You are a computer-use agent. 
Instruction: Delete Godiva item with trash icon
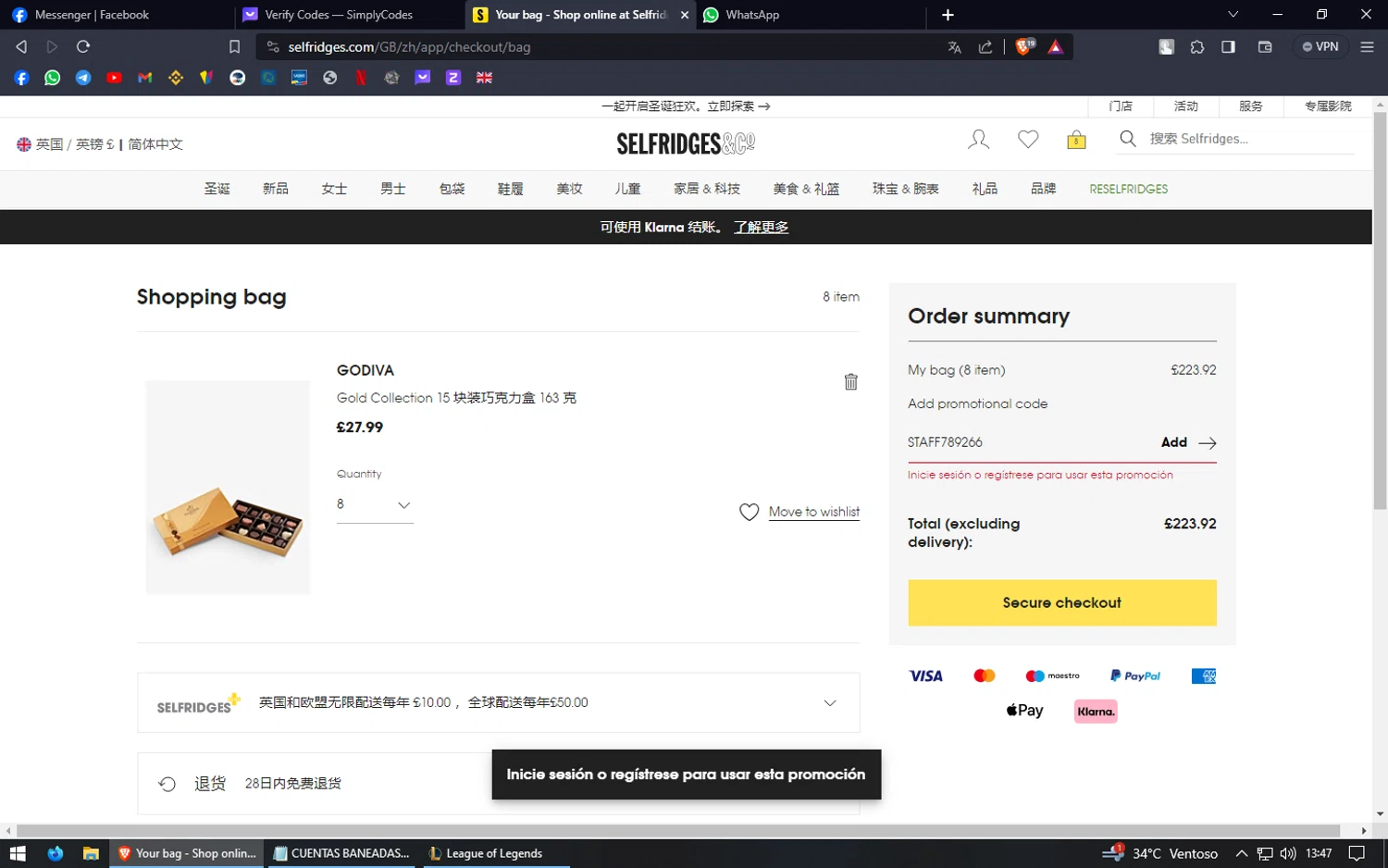pyautogui.click(x=851, y=381)
